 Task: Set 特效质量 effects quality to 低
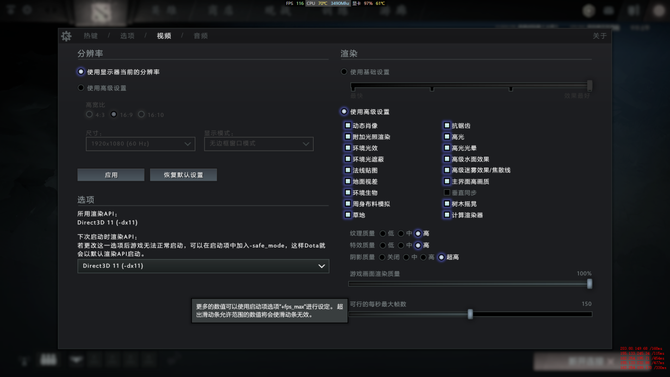click(382, 245)
